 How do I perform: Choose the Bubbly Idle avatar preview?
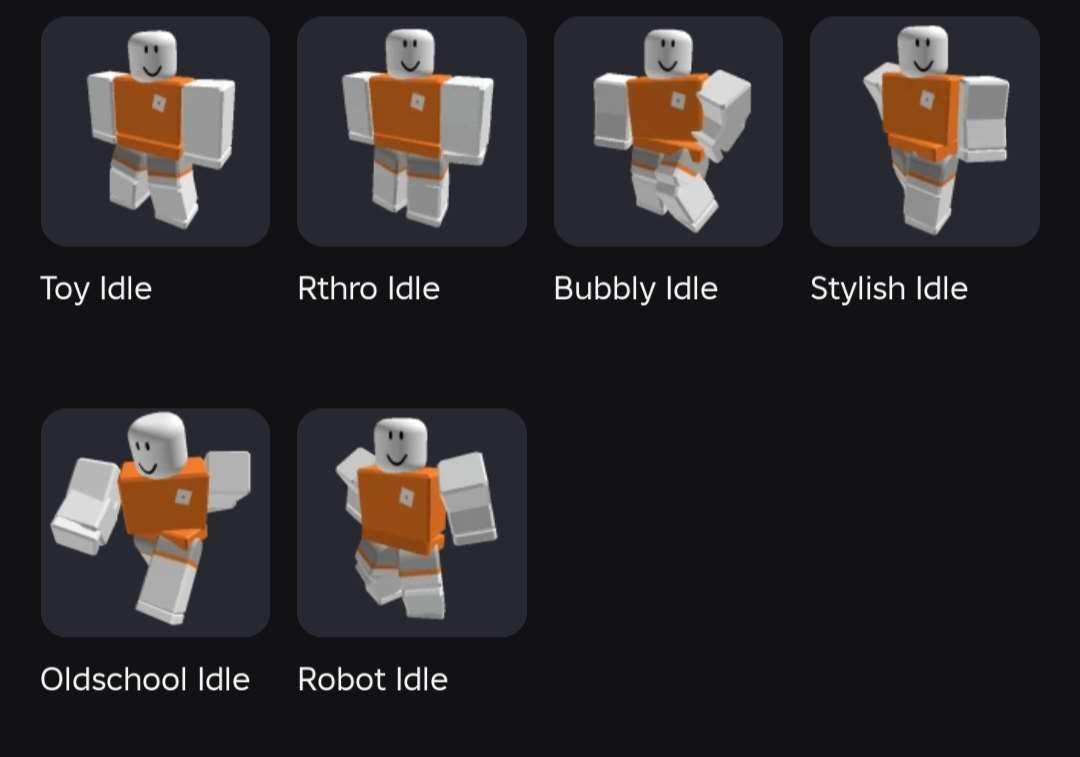point(668,132)
